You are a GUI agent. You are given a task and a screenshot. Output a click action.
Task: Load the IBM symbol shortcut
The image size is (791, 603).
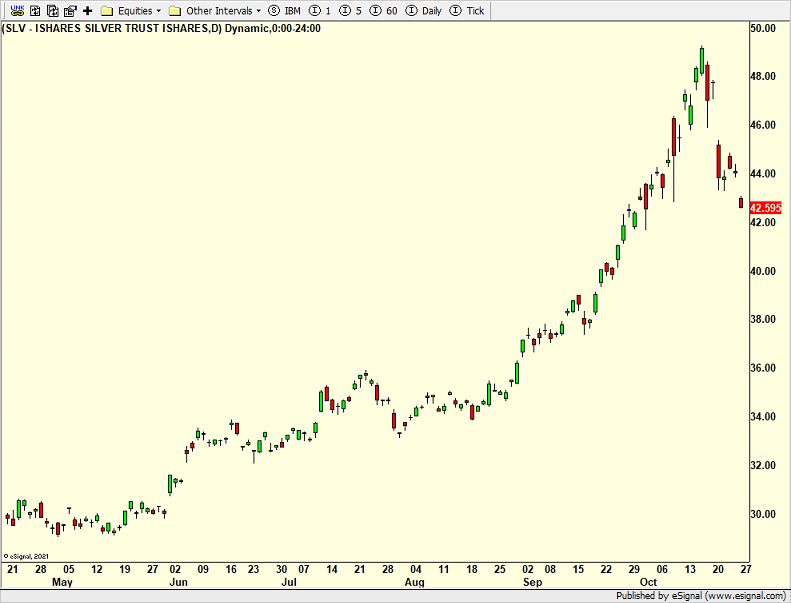click(285, 10)
